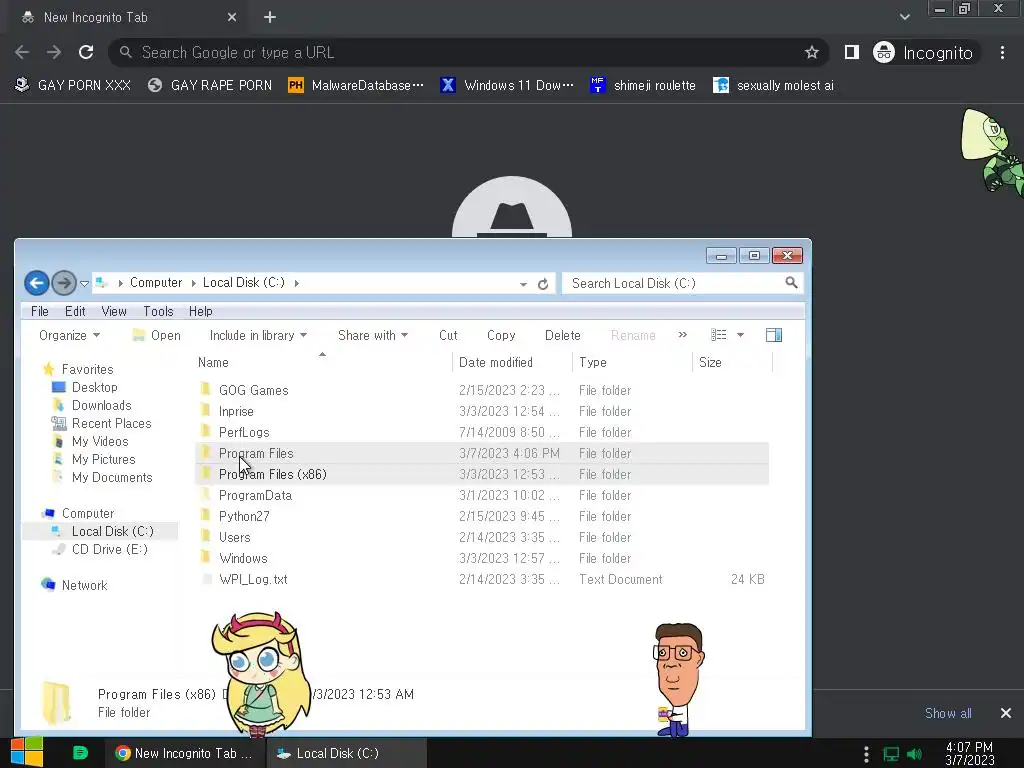Click the Copy toolbar button

(501, 335)
